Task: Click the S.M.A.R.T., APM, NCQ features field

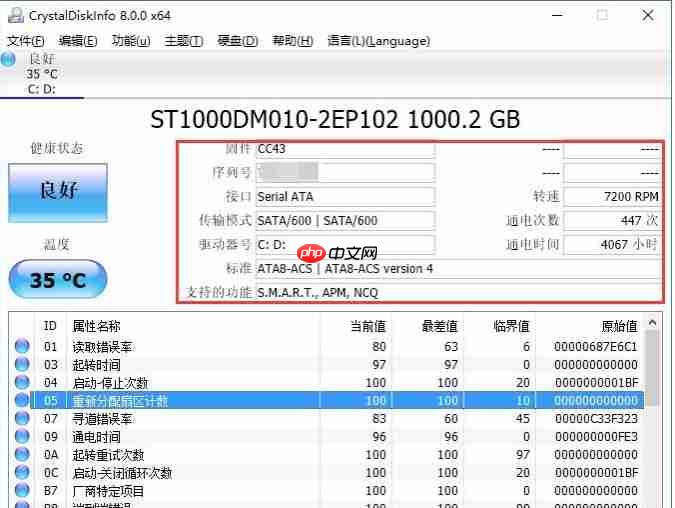Action: tap(458, 293)
